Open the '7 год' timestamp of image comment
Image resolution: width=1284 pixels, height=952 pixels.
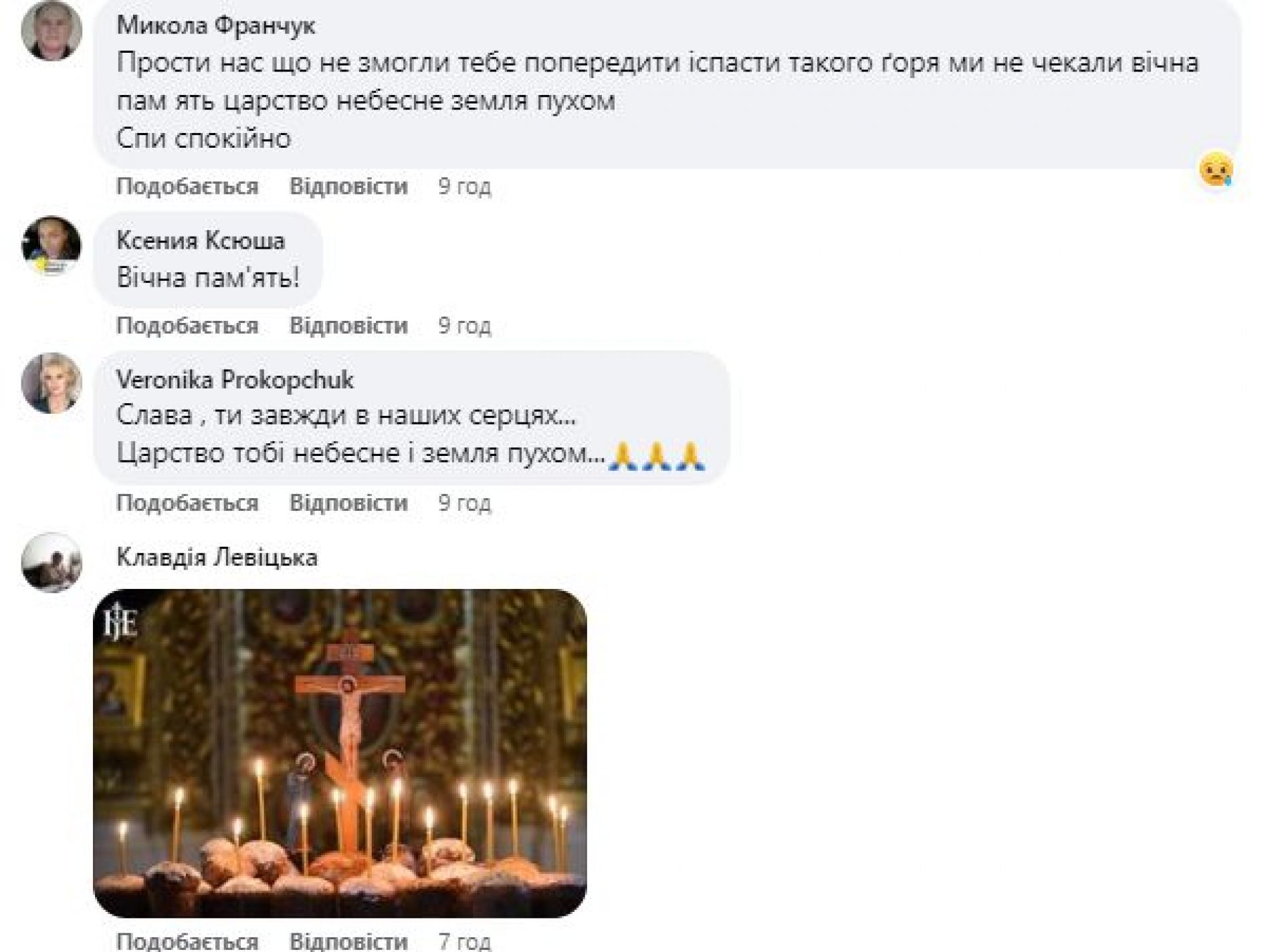[x=465, y=941]
